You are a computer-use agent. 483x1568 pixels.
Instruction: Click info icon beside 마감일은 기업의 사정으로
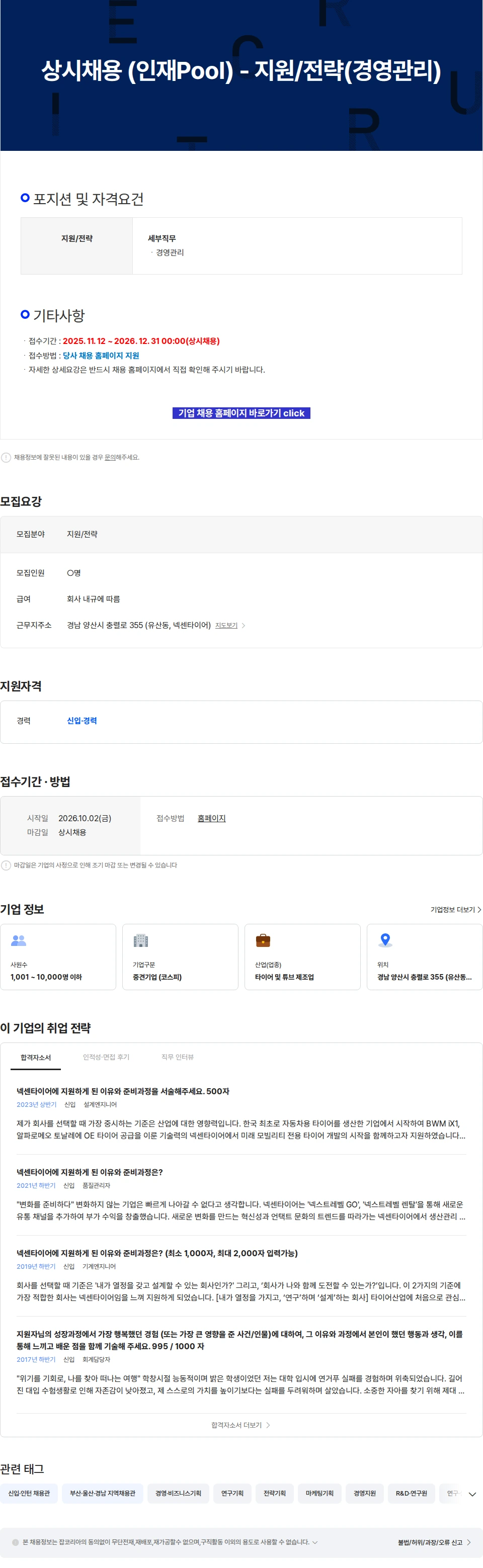[6, 865]
